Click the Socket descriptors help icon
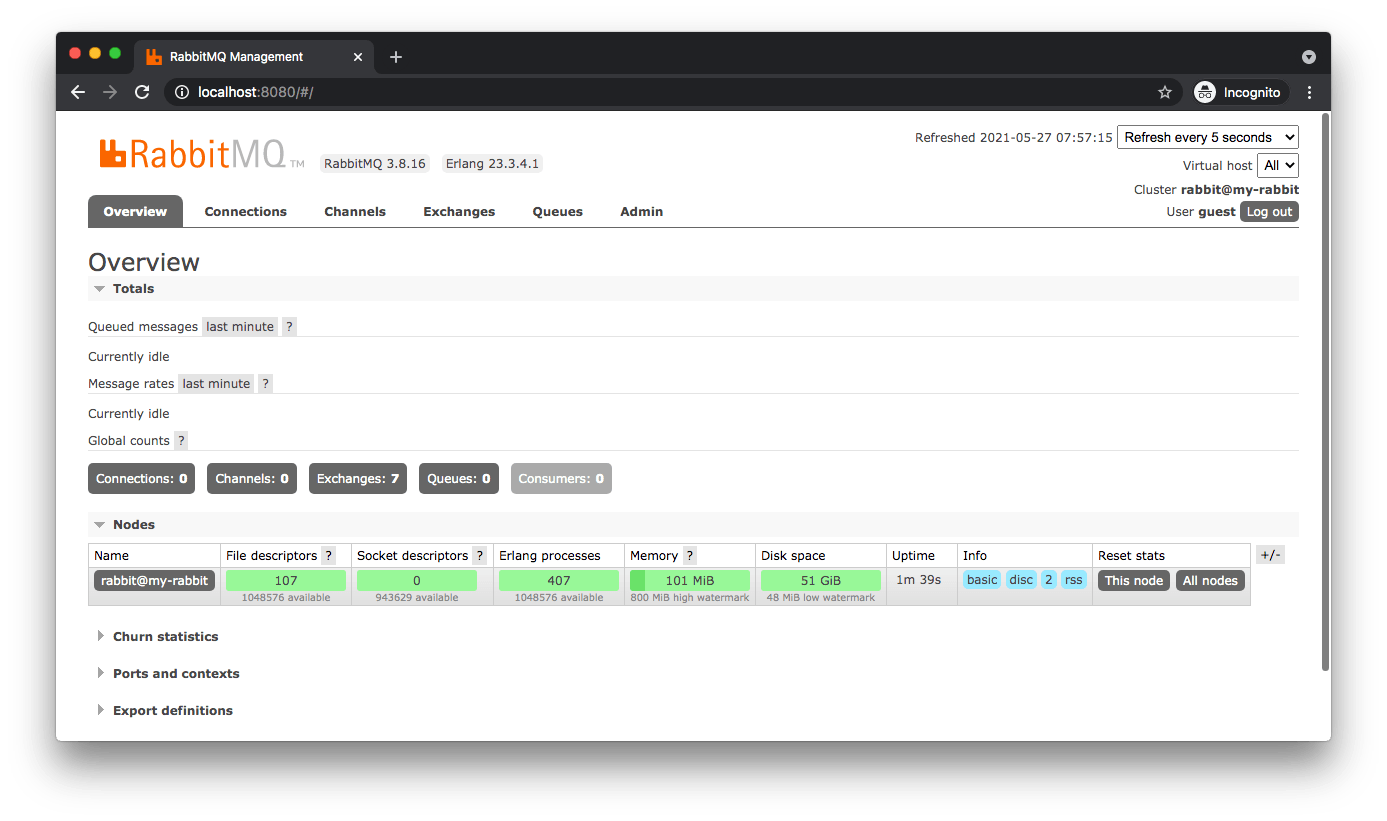 coord(479,555)
